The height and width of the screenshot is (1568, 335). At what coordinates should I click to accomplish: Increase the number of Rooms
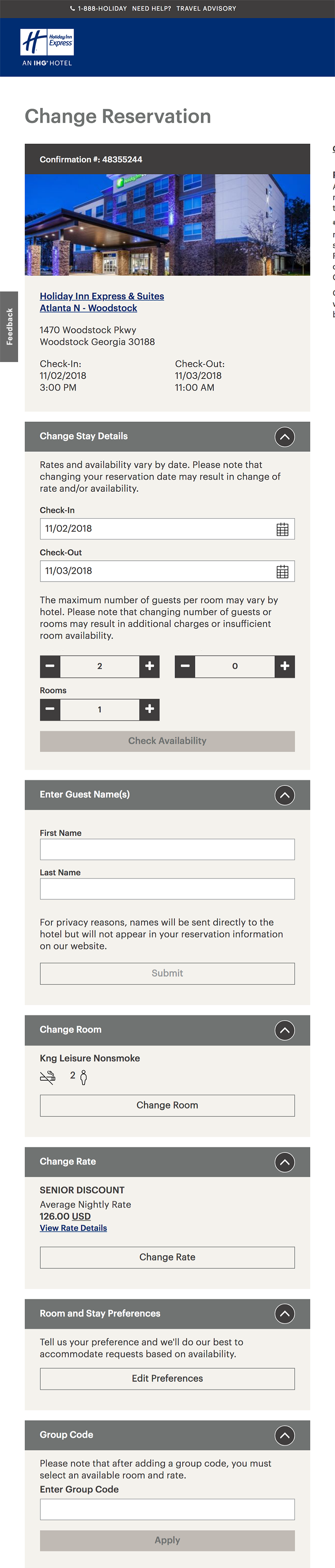(x=149, y=709)
